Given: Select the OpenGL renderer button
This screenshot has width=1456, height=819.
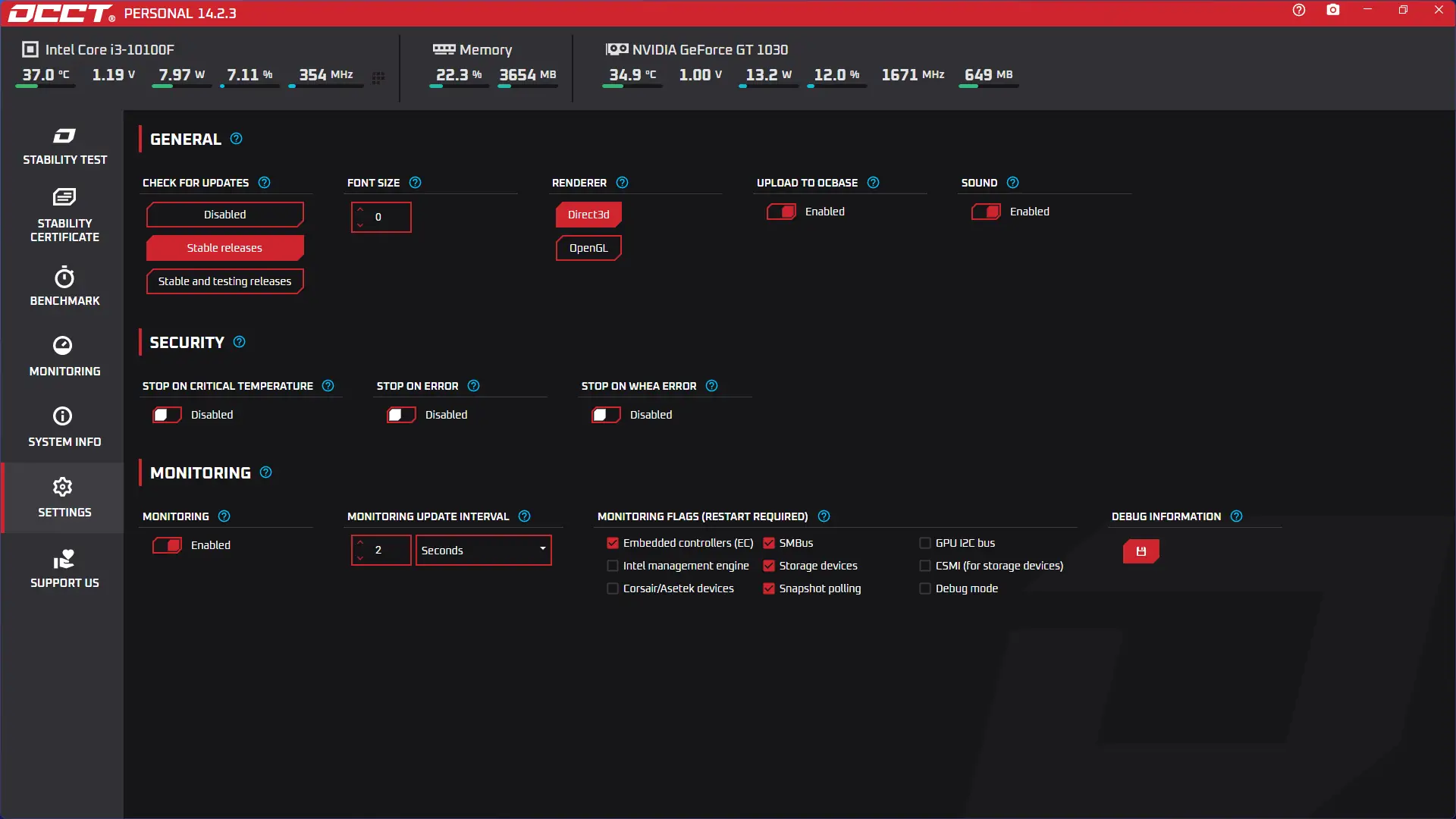Looking at the screenshot, I should tap(588, 248).
